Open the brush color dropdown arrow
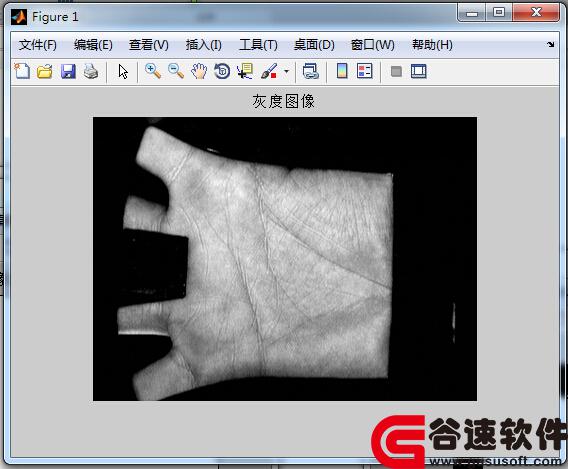The height and width of the screenshot is (469, 568). coord(287,71)
